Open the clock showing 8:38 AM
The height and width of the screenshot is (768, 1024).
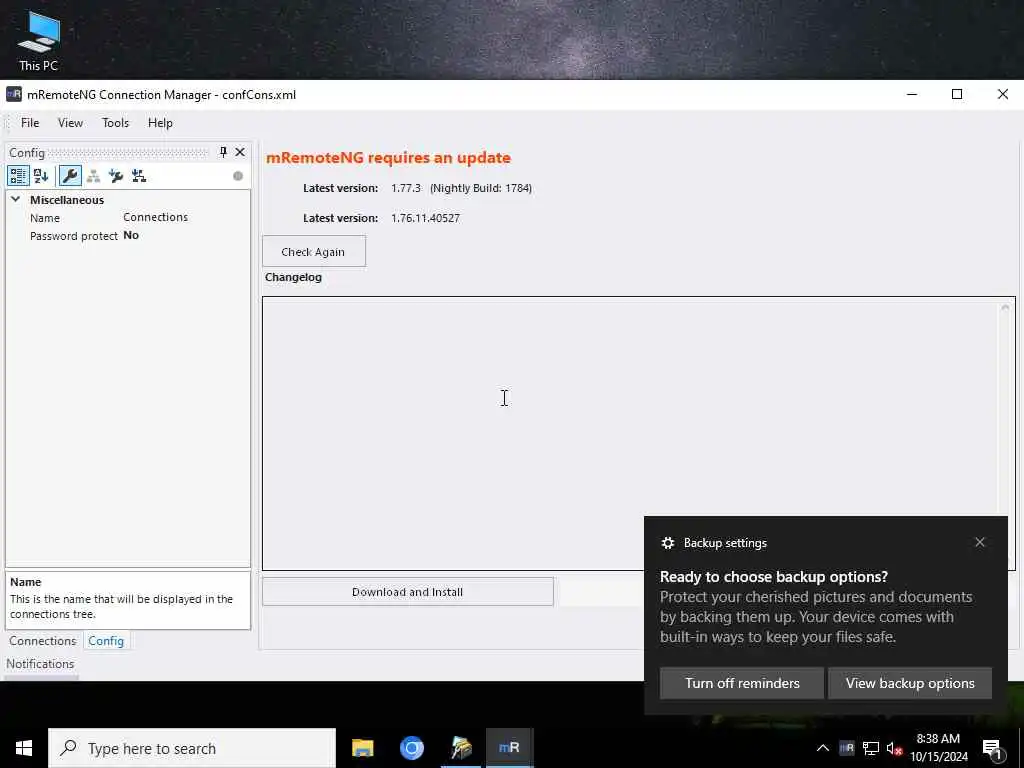938,748
